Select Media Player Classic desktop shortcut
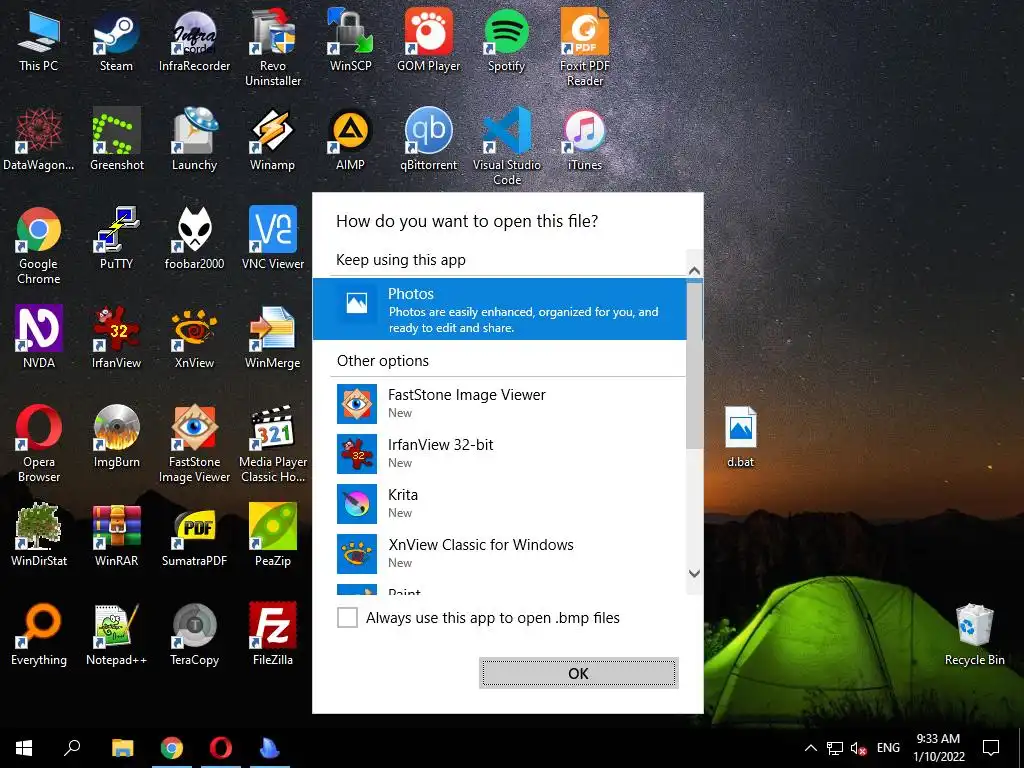1024x768 pixels. pyautogui.click(x=273, y=443)
